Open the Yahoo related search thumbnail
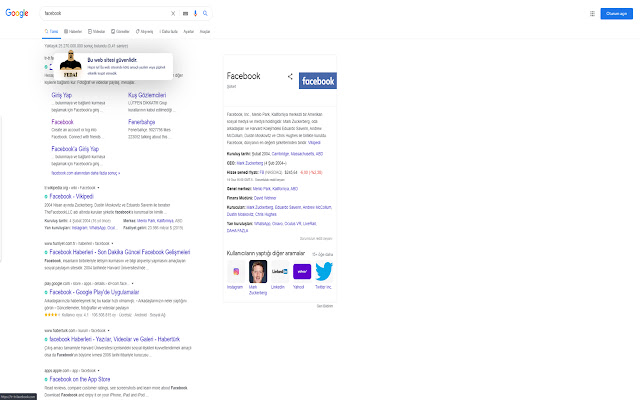The width and height of the screenshot is (640, 400). pos(302,271)
